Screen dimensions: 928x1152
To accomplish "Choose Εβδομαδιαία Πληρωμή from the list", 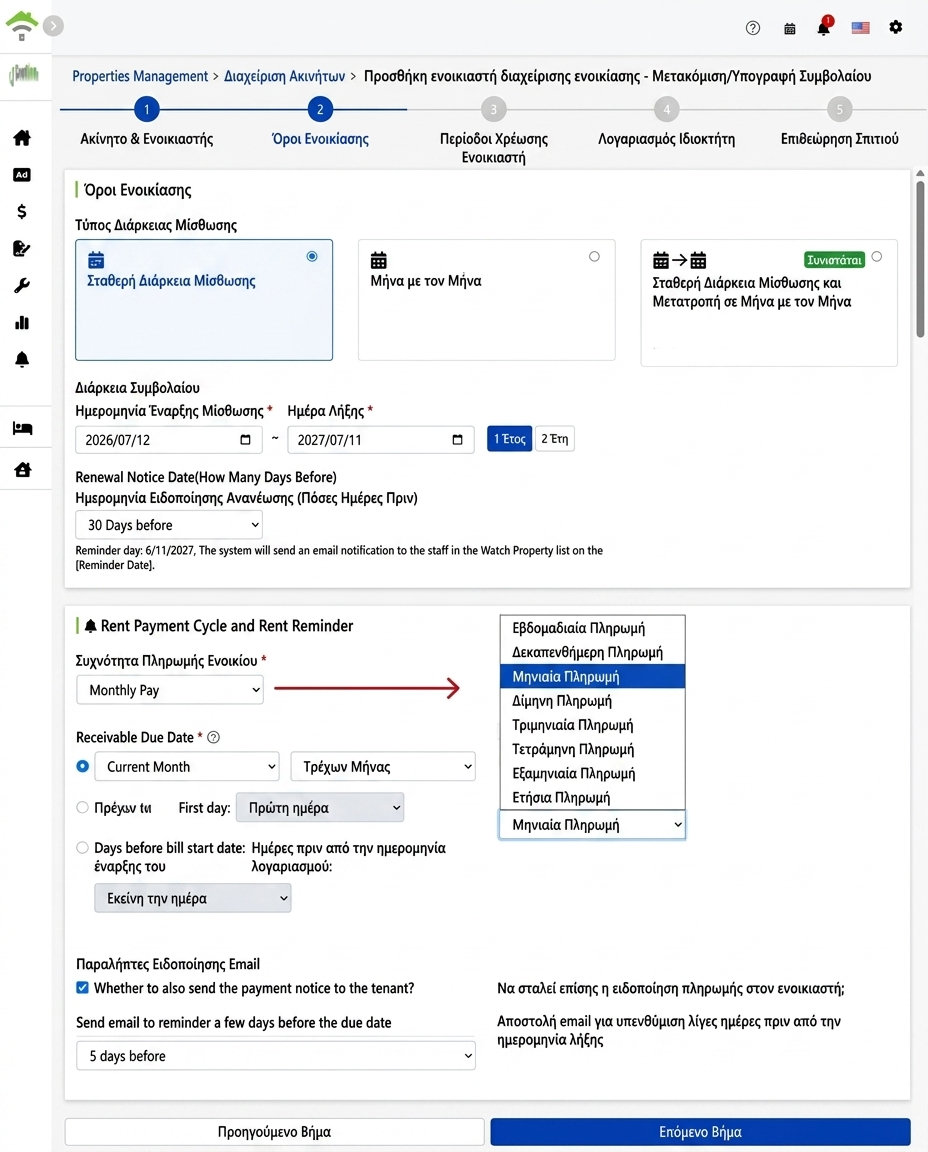I will click(x=592, y=628).
